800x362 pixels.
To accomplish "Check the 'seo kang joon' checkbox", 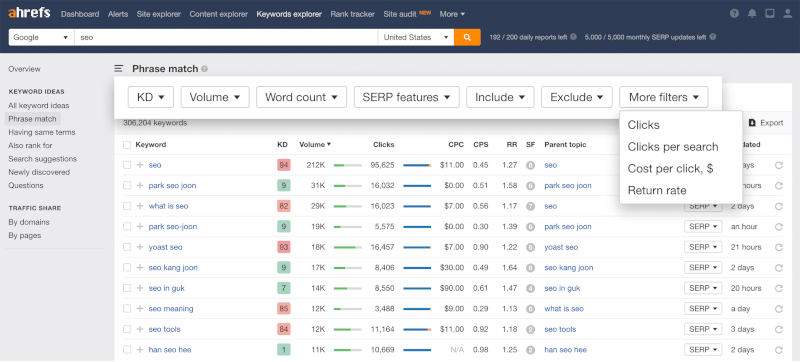I will 127,268.
